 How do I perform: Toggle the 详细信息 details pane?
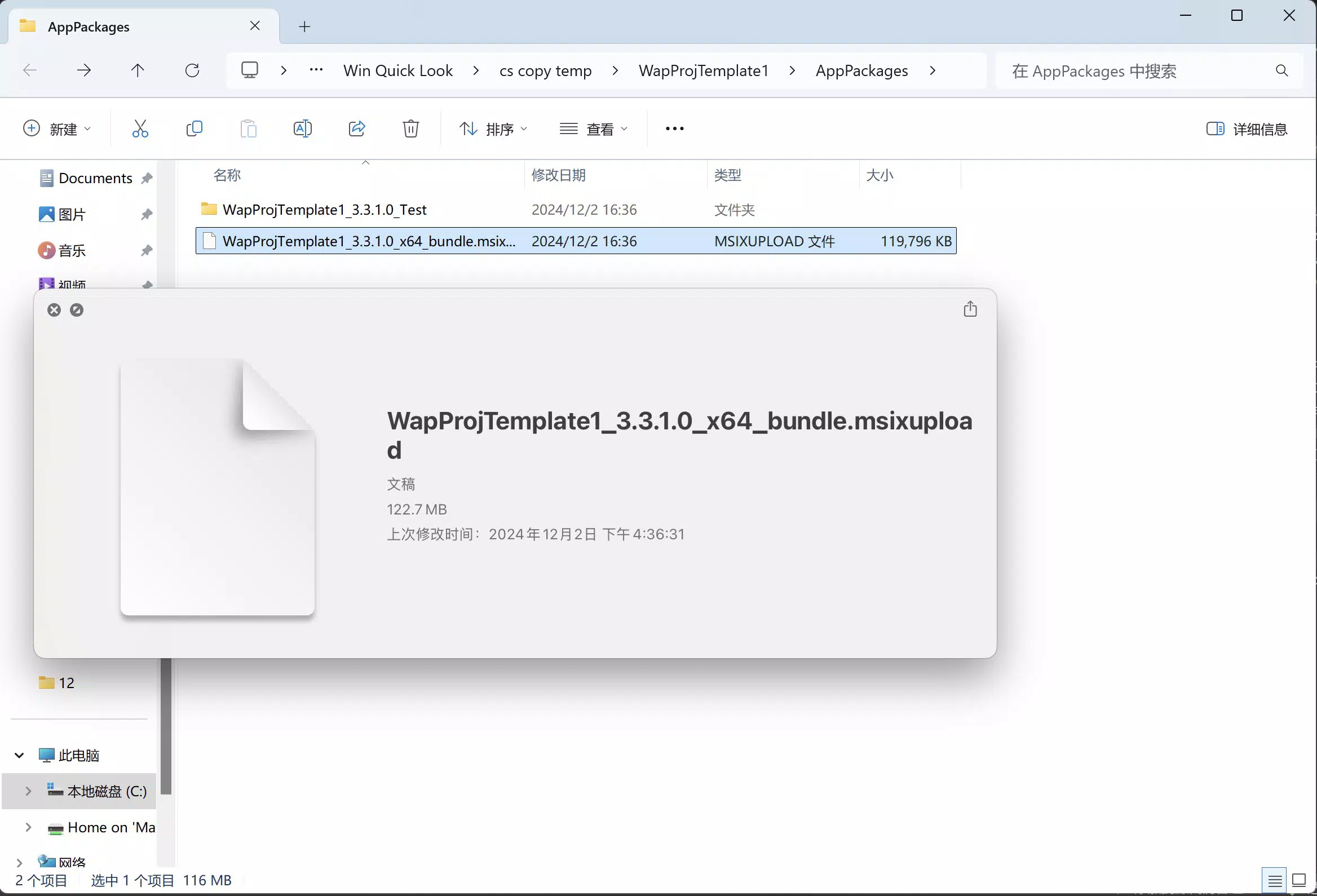click(1247, 129)
